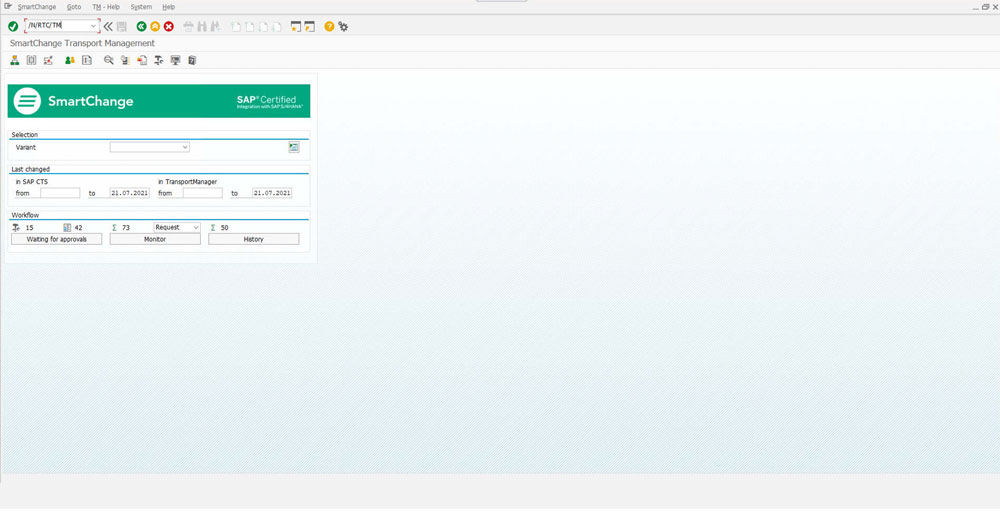Click the Previous Page icon
Screen dimensions: 1000x526
pos(249,26)
